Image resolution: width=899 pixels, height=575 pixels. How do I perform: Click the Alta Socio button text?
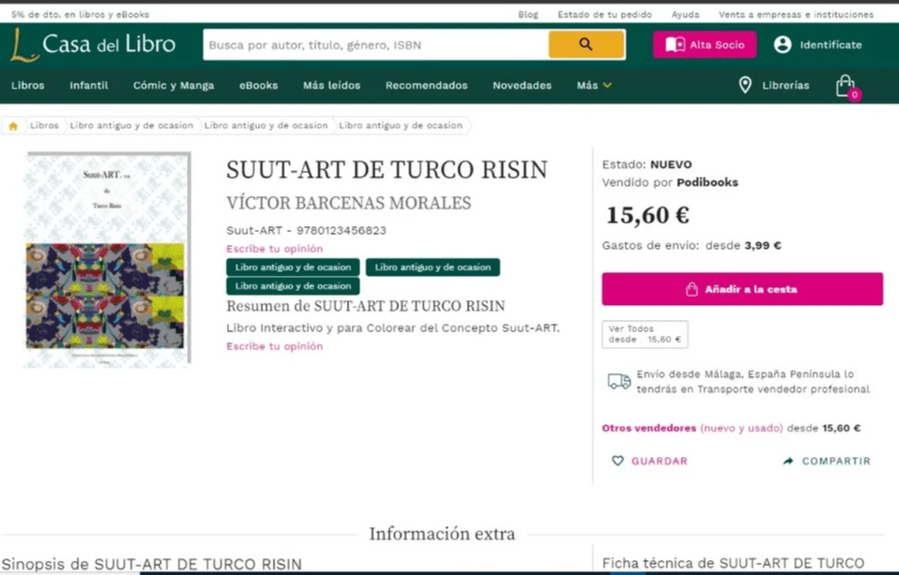pos(717,45)
